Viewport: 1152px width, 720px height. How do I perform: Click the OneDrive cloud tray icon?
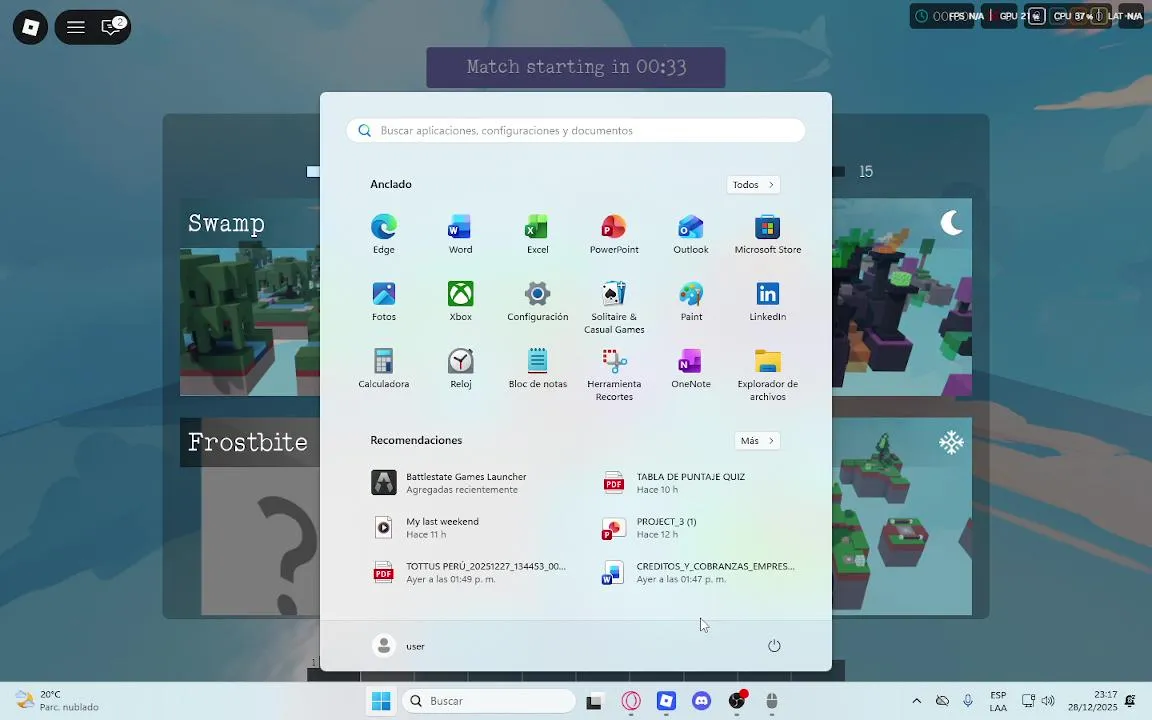(942, 701)
